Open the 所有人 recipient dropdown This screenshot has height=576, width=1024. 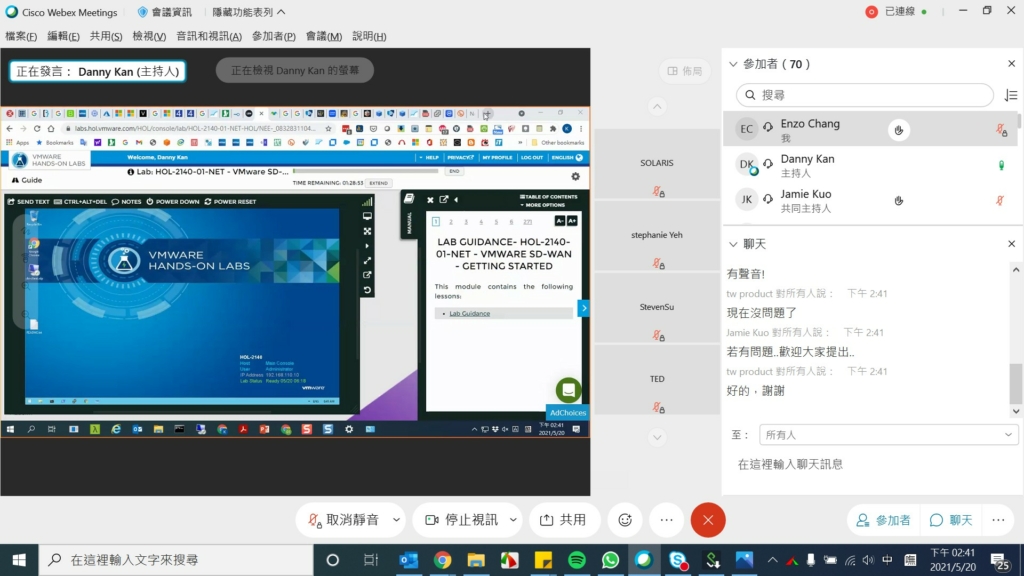pyautogui.click(x=888, y=435)
